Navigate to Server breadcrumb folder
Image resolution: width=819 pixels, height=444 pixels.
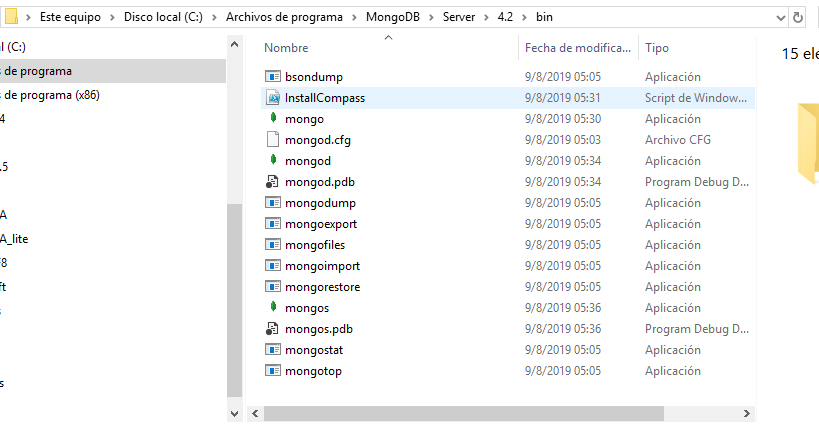click(459, 17)
